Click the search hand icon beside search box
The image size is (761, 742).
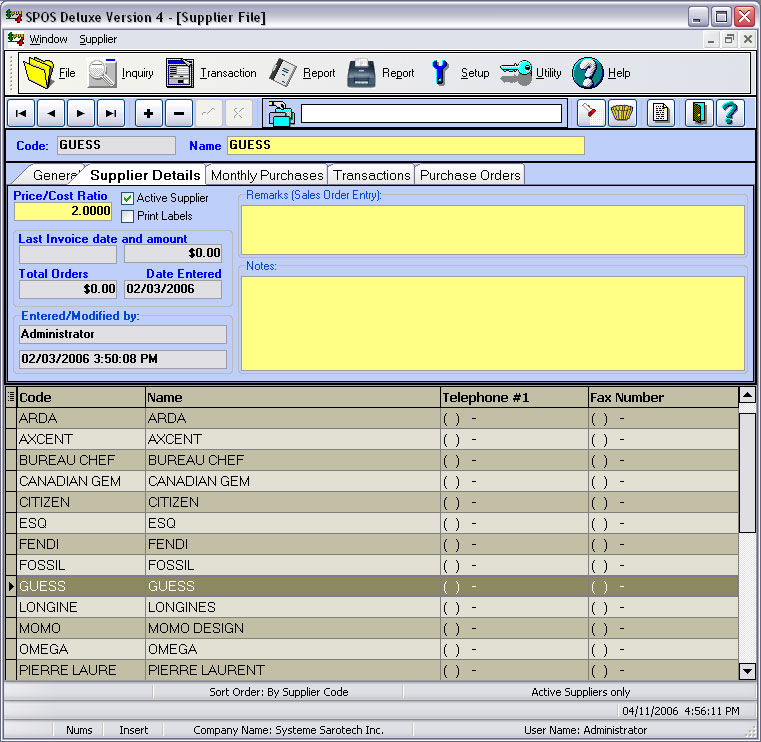(281, 114)
